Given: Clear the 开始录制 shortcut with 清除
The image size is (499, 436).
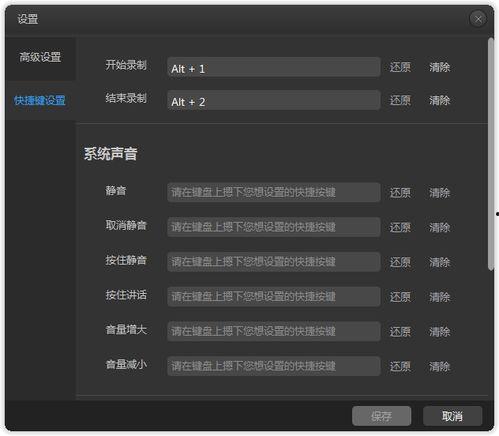Looking at the screenshot, I should 439,67.
